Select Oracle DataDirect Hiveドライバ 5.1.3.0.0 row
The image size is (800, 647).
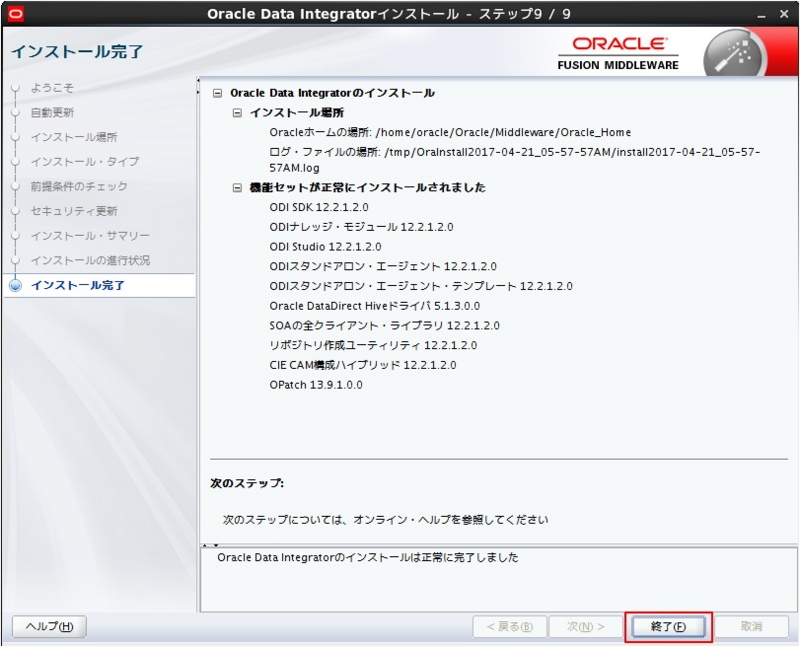[x=374, y=306]
